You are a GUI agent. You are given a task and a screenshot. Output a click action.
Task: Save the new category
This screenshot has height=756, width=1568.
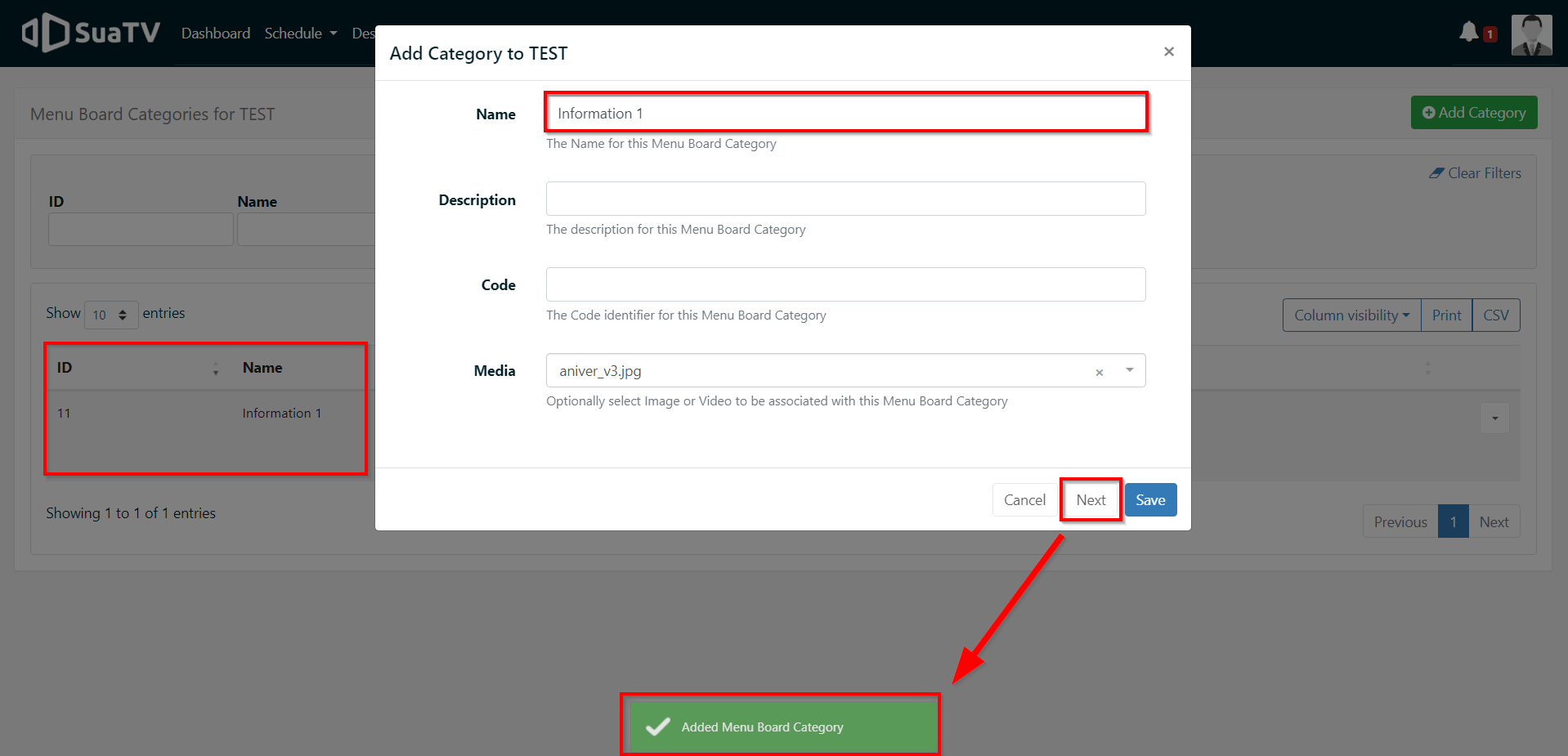coord(1150,500)
